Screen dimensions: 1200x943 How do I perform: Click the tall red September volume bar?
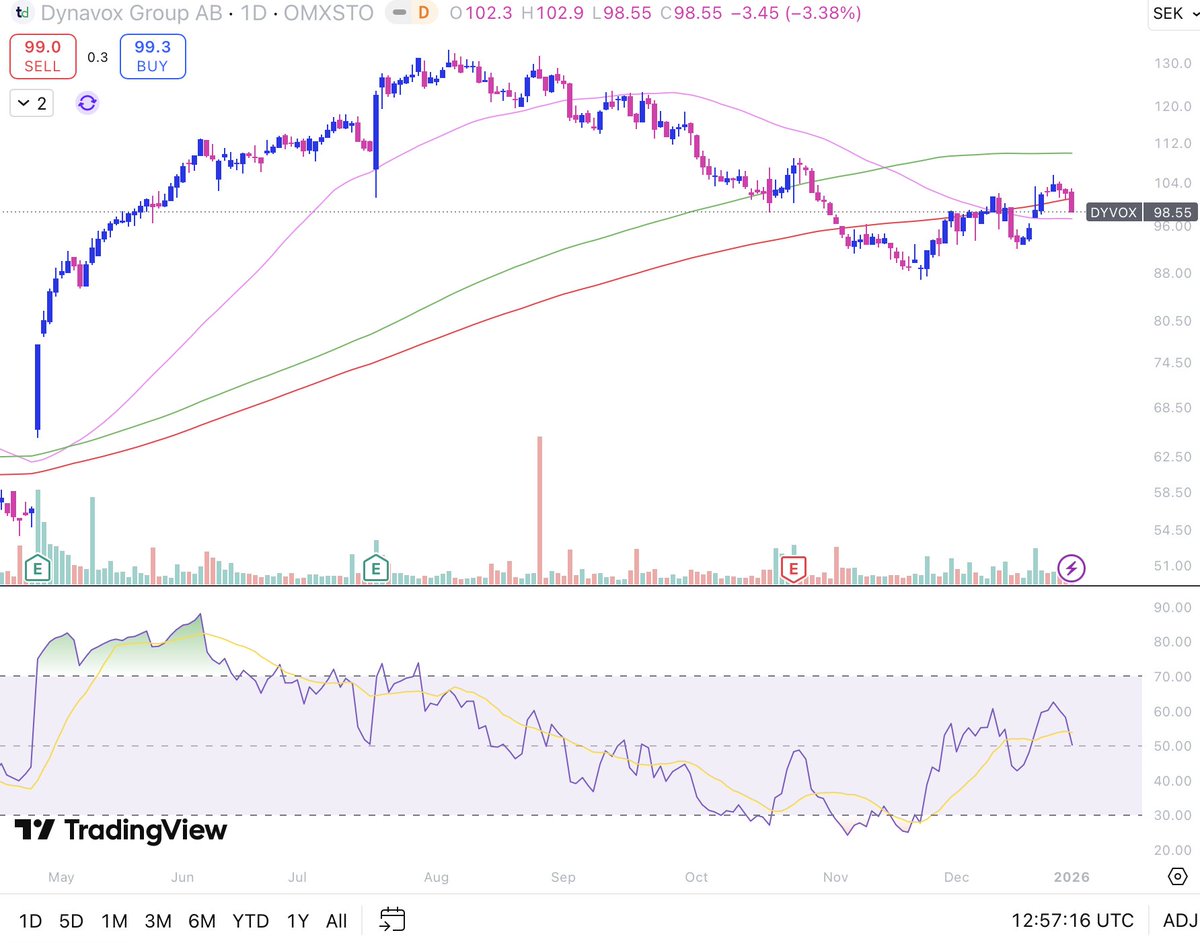[x=540, y=510]
